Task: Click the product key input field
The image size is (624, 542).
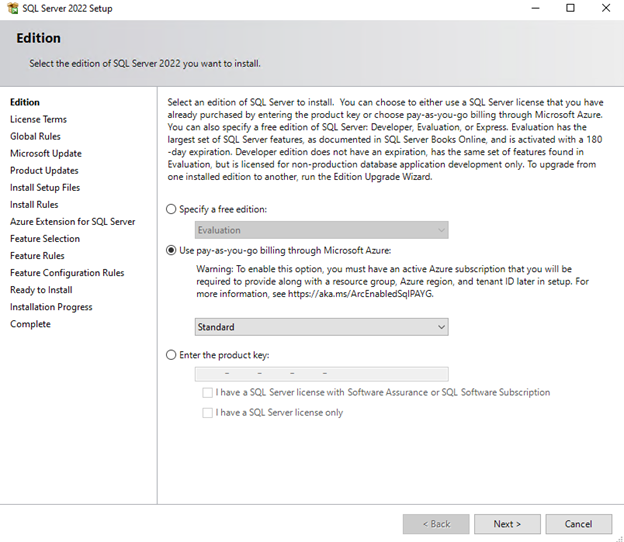Action: tap(321, 374)
